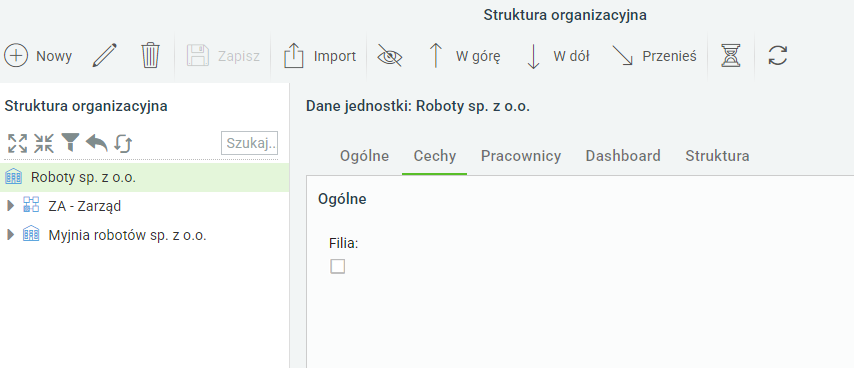Select Roboty sp. z o.o. tree row

(144, 177)
